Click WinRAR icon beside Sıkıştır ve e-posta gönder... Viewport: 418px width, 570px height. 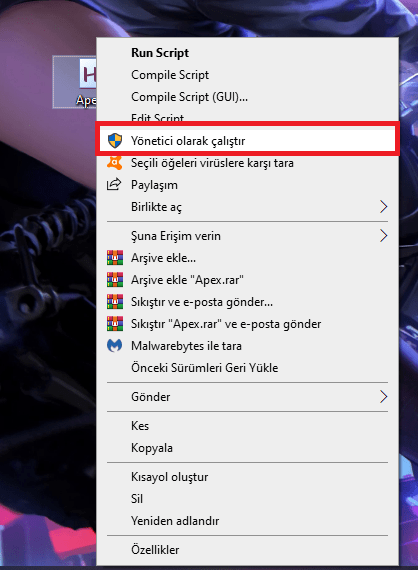point(115,301)
